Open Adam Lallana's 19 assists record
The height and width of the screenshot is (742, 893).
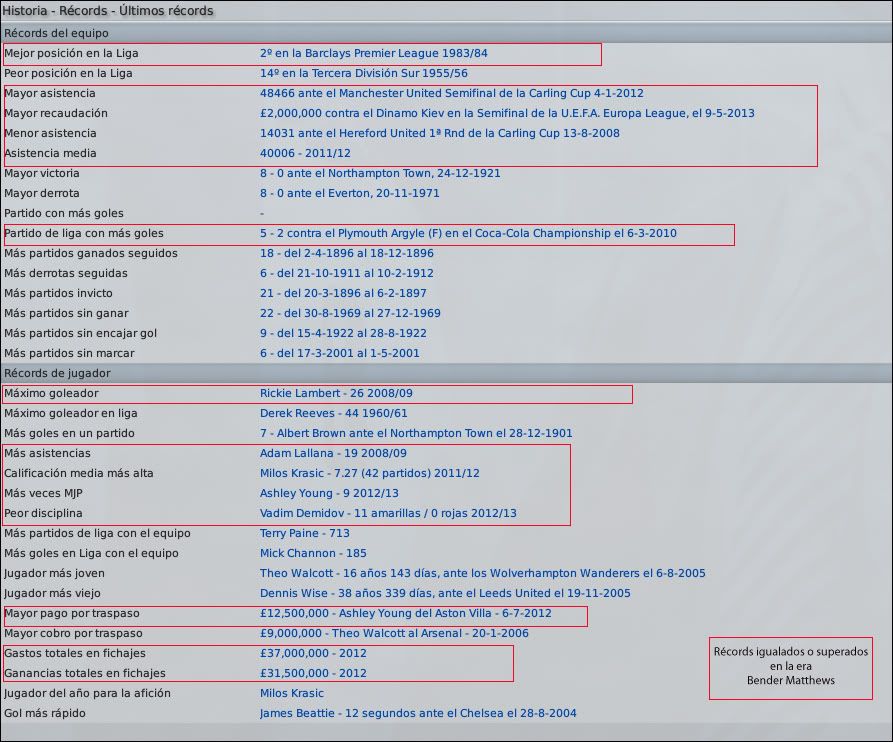point(333,453)
